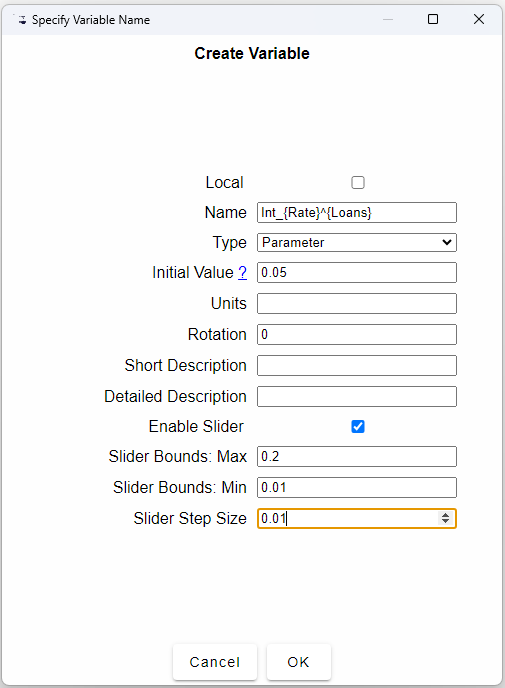Click the Slider Bounds: Min field
Image resolution: width=505 pixels, height=688 pixels.
pos(357,487)
